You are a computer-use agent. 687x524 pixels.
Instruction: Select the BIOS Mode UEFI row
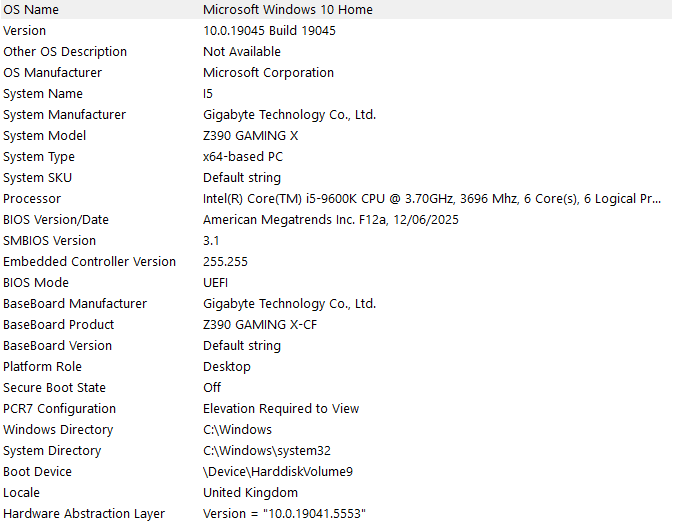(336, 283)
